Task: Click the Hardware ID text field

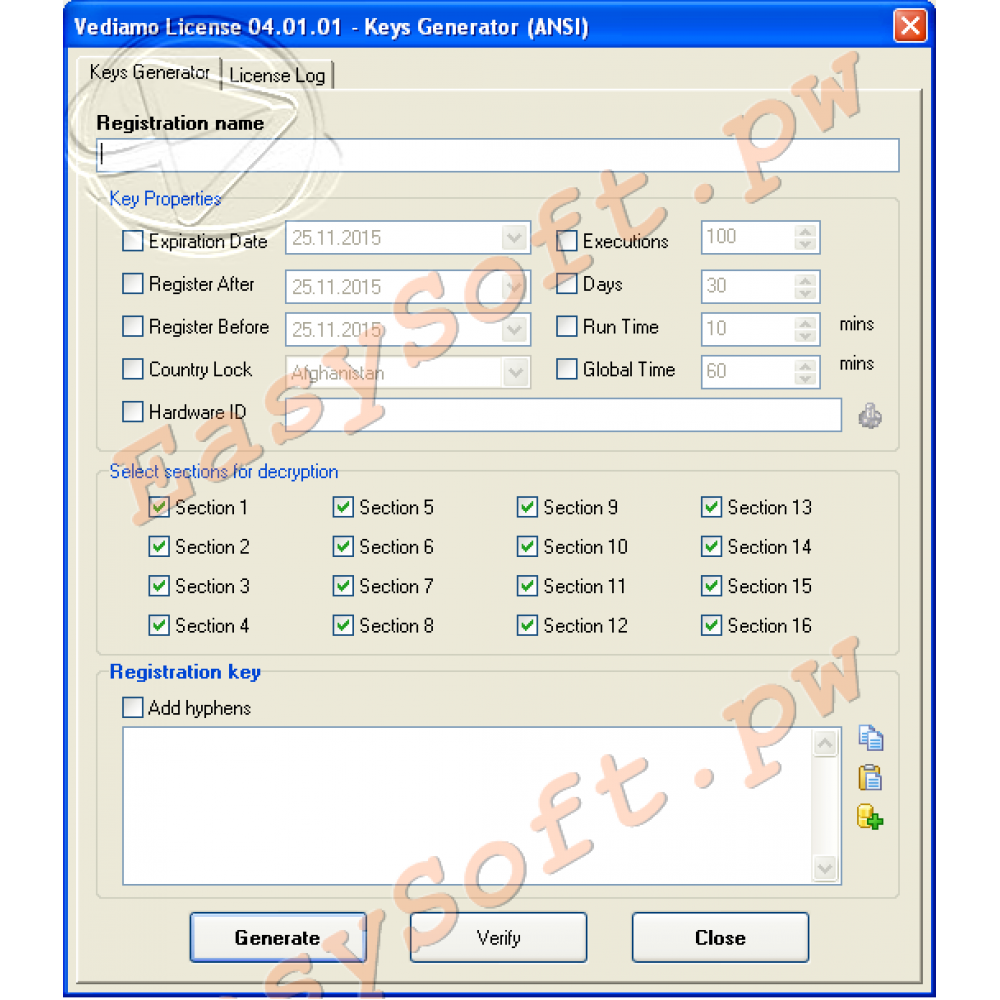Action: coord(563,415)
